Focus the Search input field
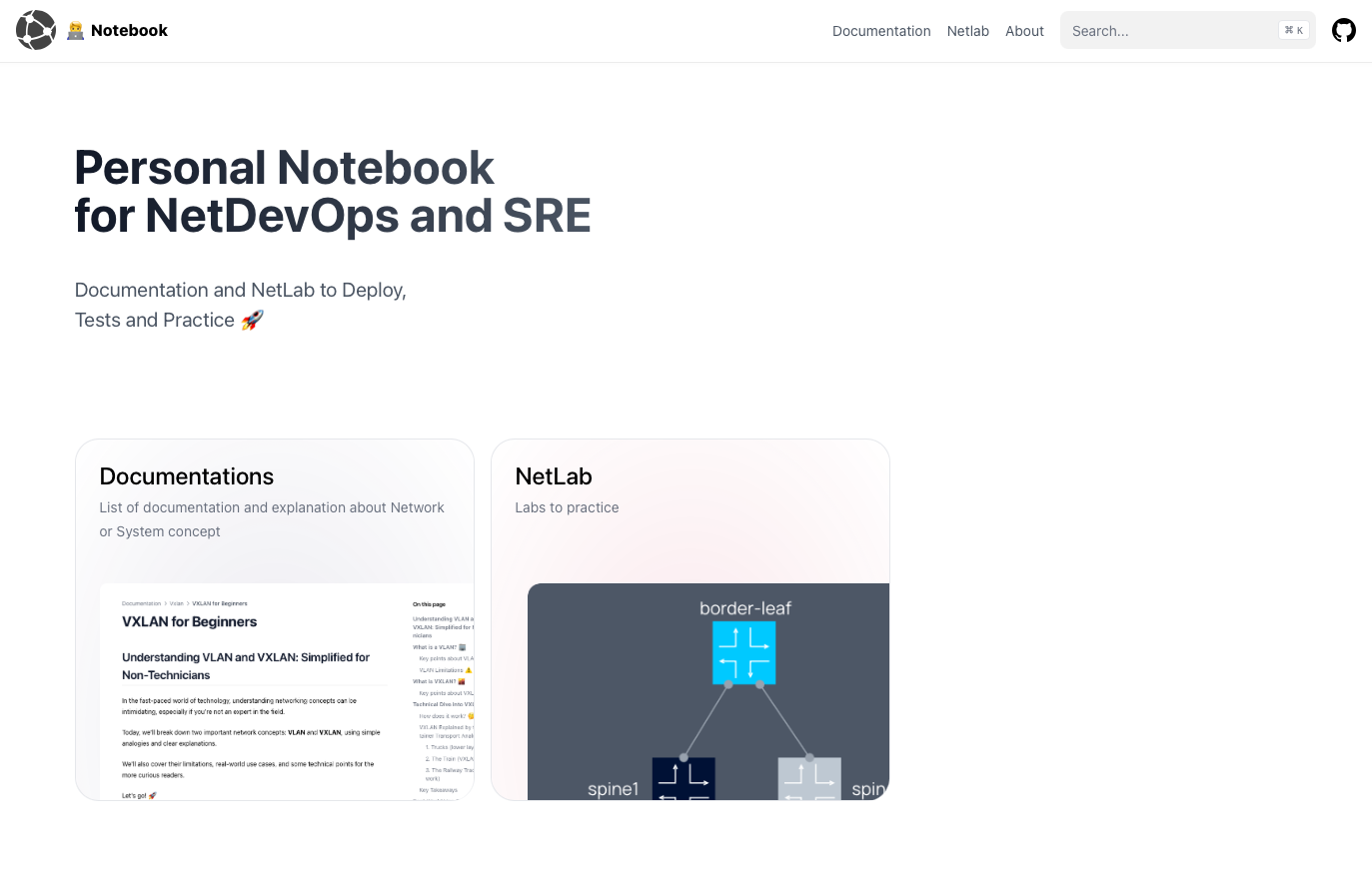Viewport: 1372px width, 883px height. [x=1169, y=31]
